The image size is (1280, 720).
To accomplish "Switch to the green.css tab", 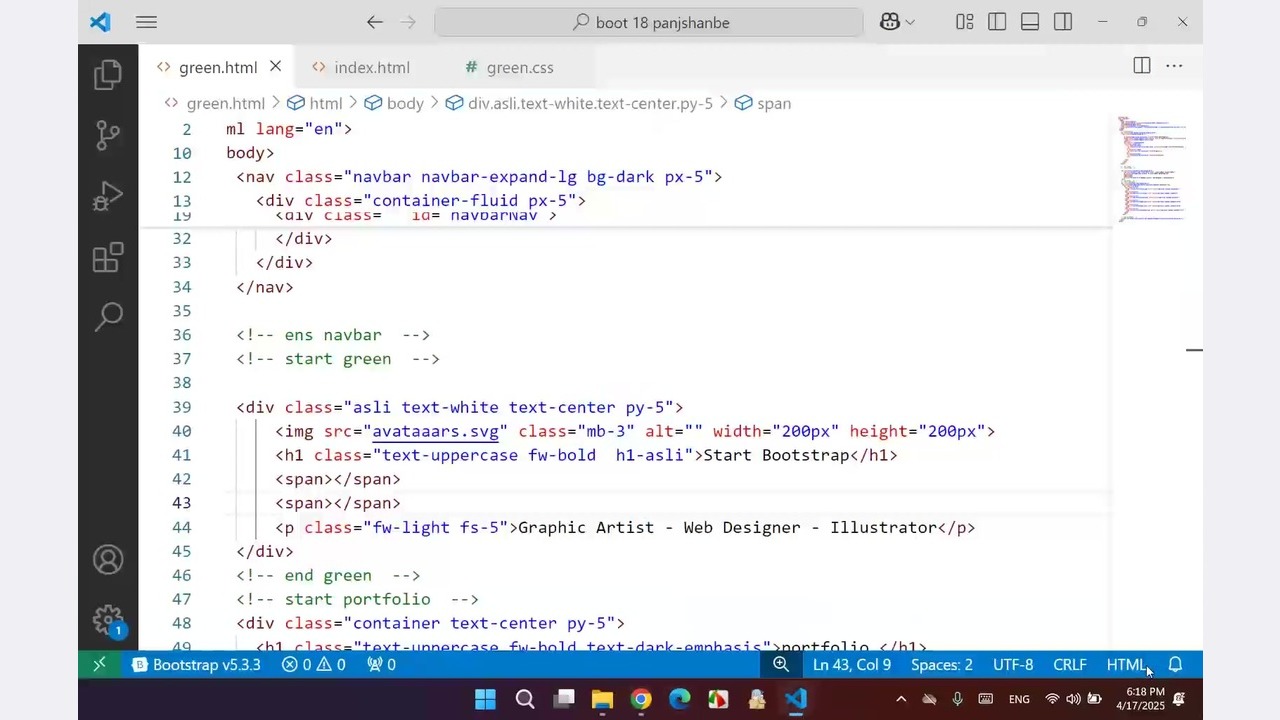I will coord(519,67).
